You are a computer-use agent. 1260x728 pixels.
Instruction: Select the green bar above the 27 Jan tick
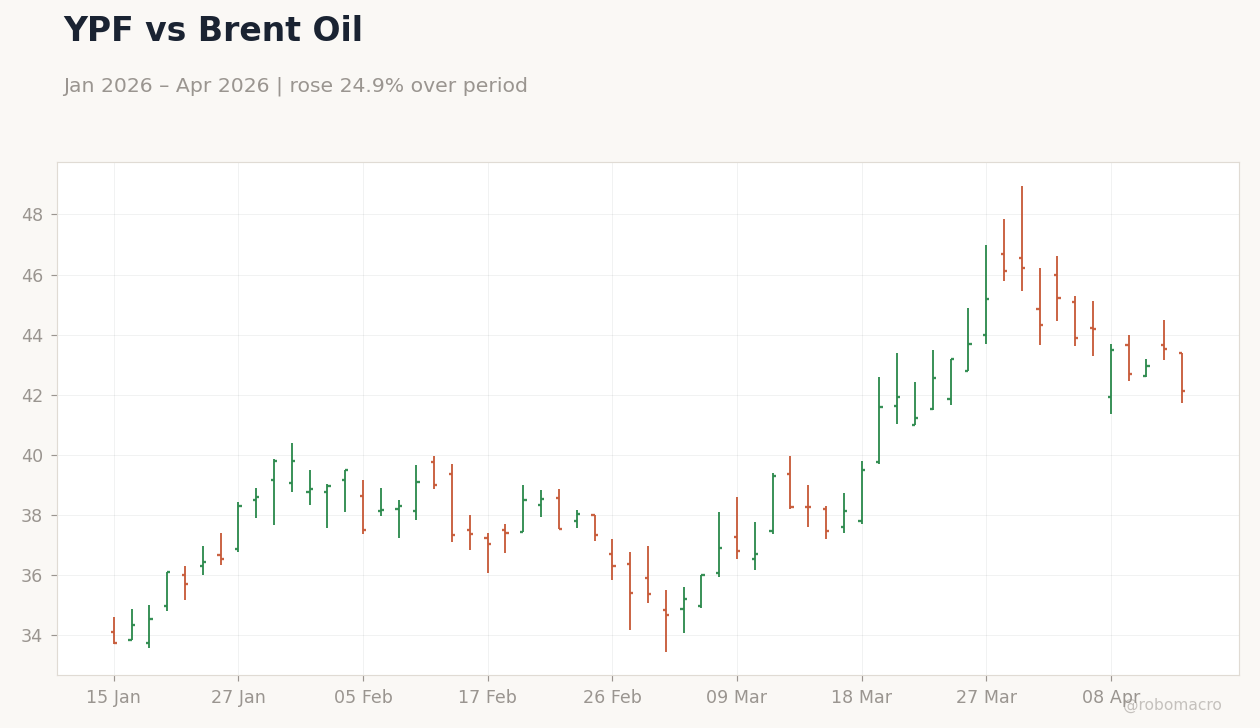click(x=238, y=527)
